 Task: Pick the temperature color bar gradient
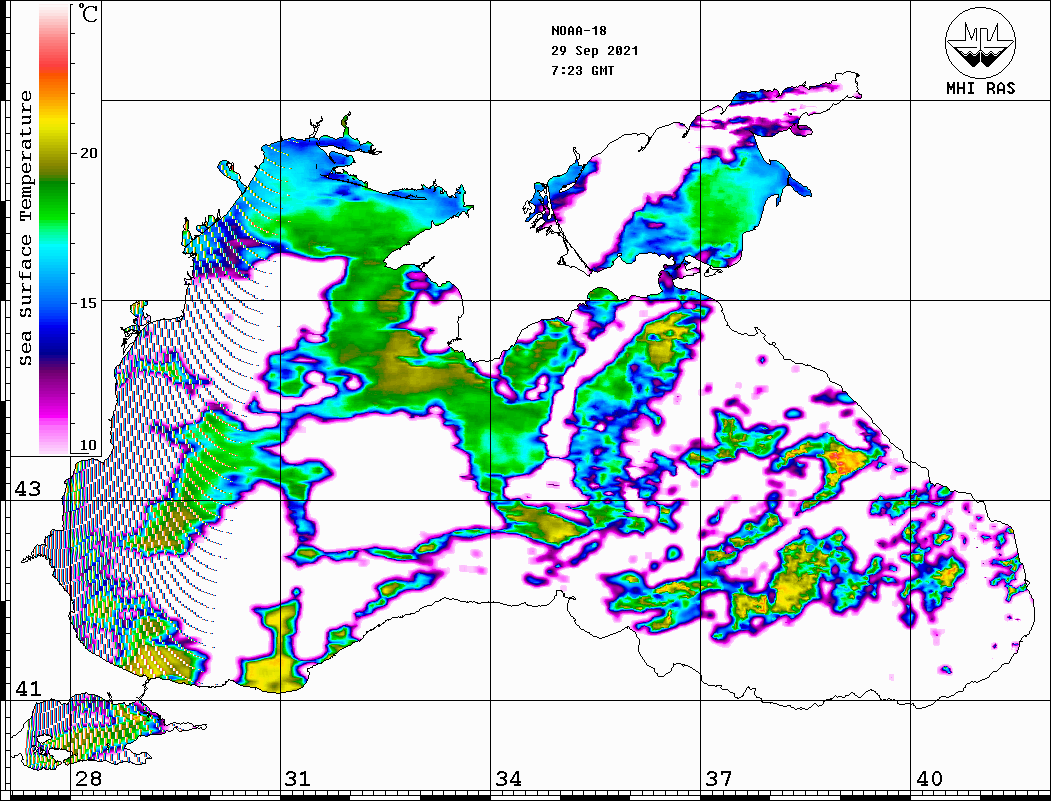54,229
